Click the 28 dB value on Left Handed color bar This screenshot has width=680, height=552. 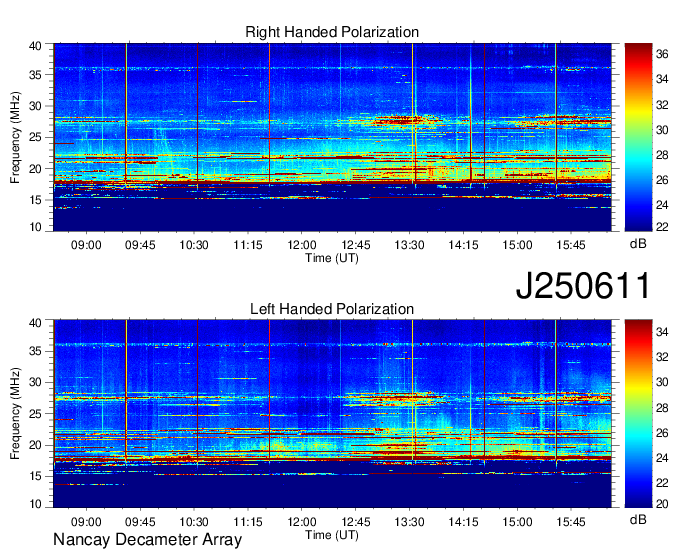click(x=662, y=408)
